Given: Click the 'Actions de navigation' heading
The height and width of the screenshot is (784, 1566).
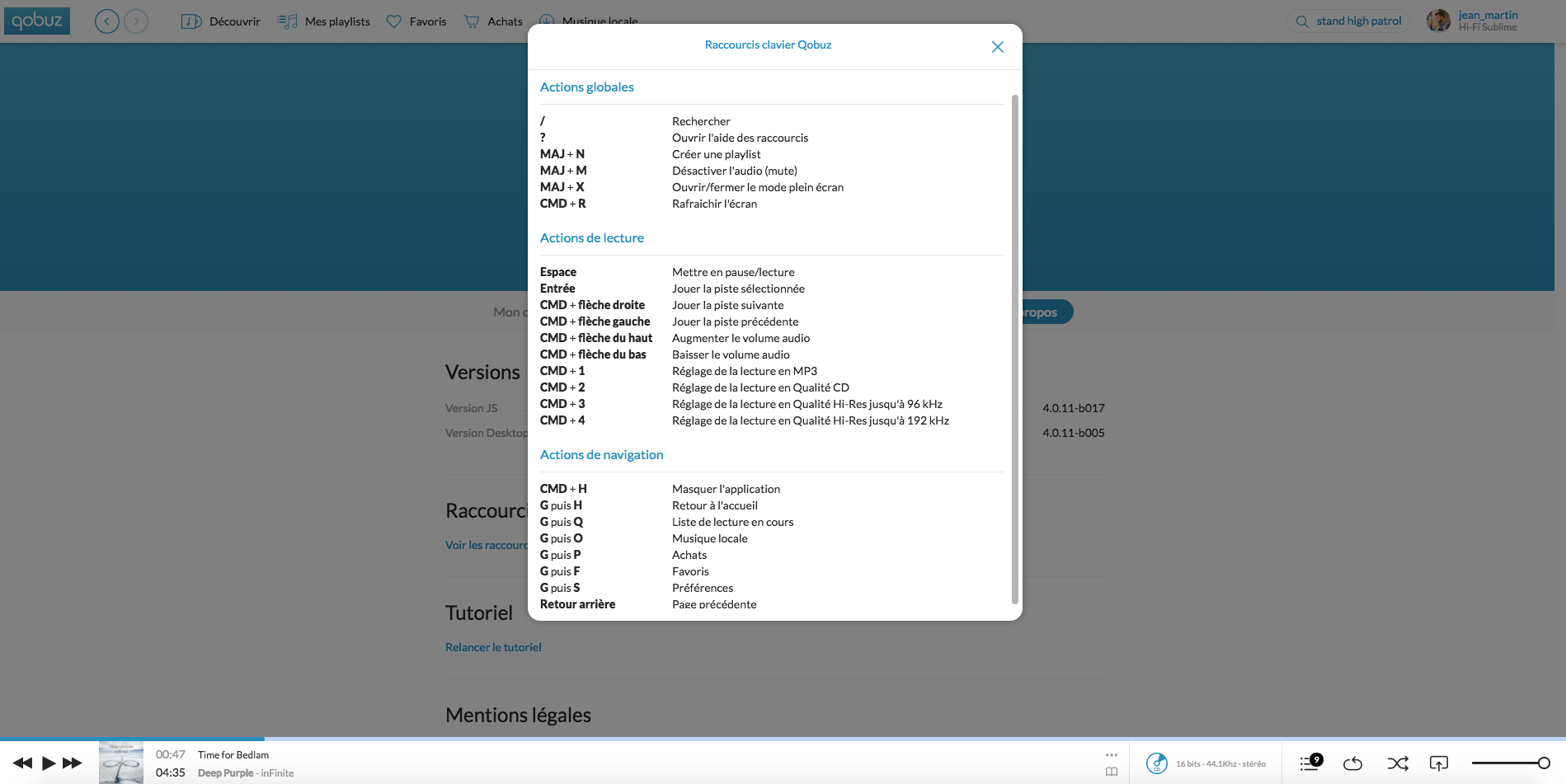Looking at the screenshot, I should tap(602, 455).
